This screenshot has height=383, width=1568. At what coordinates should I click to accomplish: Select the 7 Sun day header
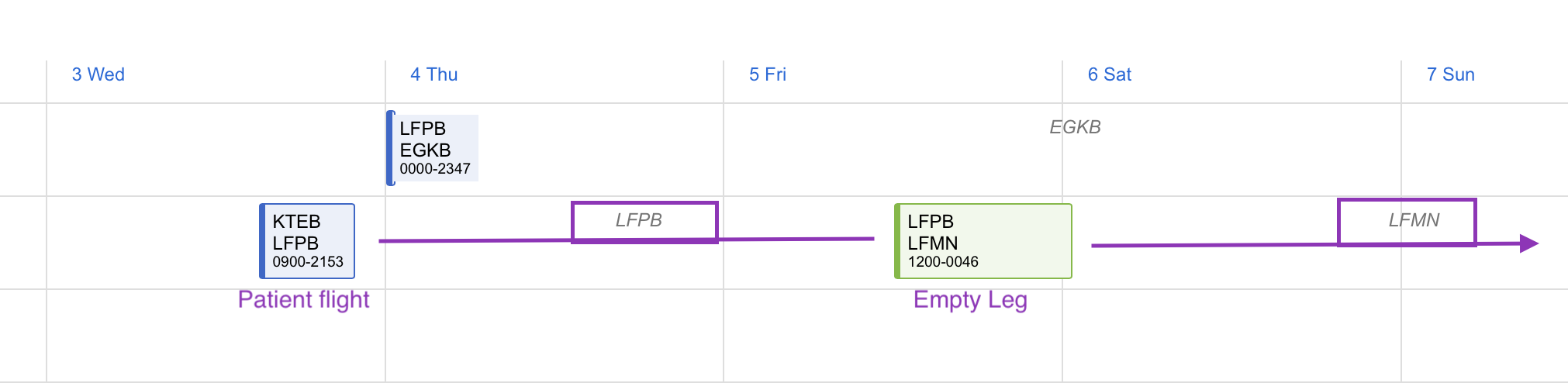click(1450, 74)
